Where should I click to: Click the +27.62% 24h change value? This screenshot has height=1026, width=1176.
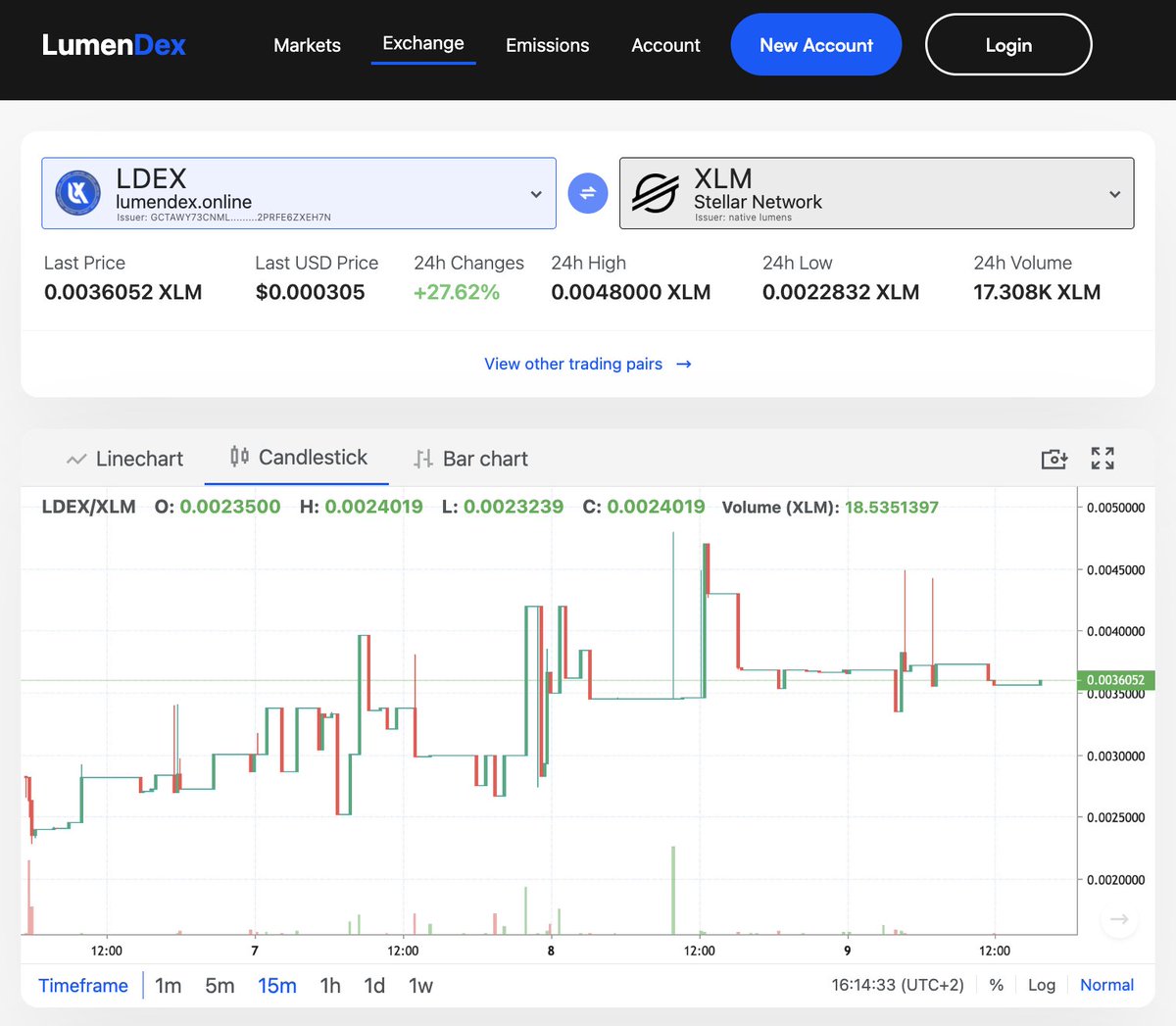coord(457,292)
